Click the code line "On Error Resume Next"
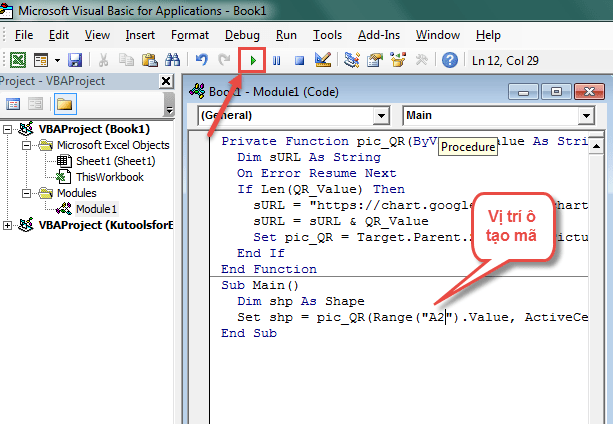Screen dimensions: 613x424 pyautogui.click(x=317, y=173)
